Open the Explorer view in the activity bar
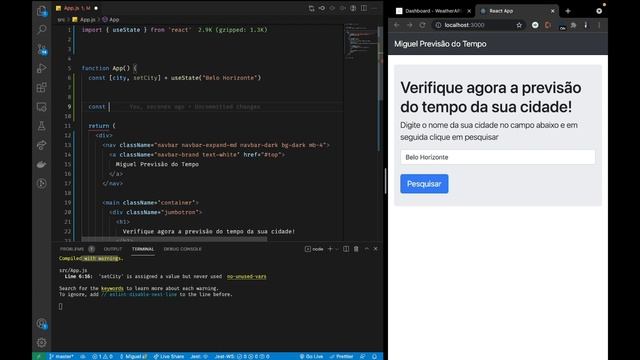 point(42,11)
